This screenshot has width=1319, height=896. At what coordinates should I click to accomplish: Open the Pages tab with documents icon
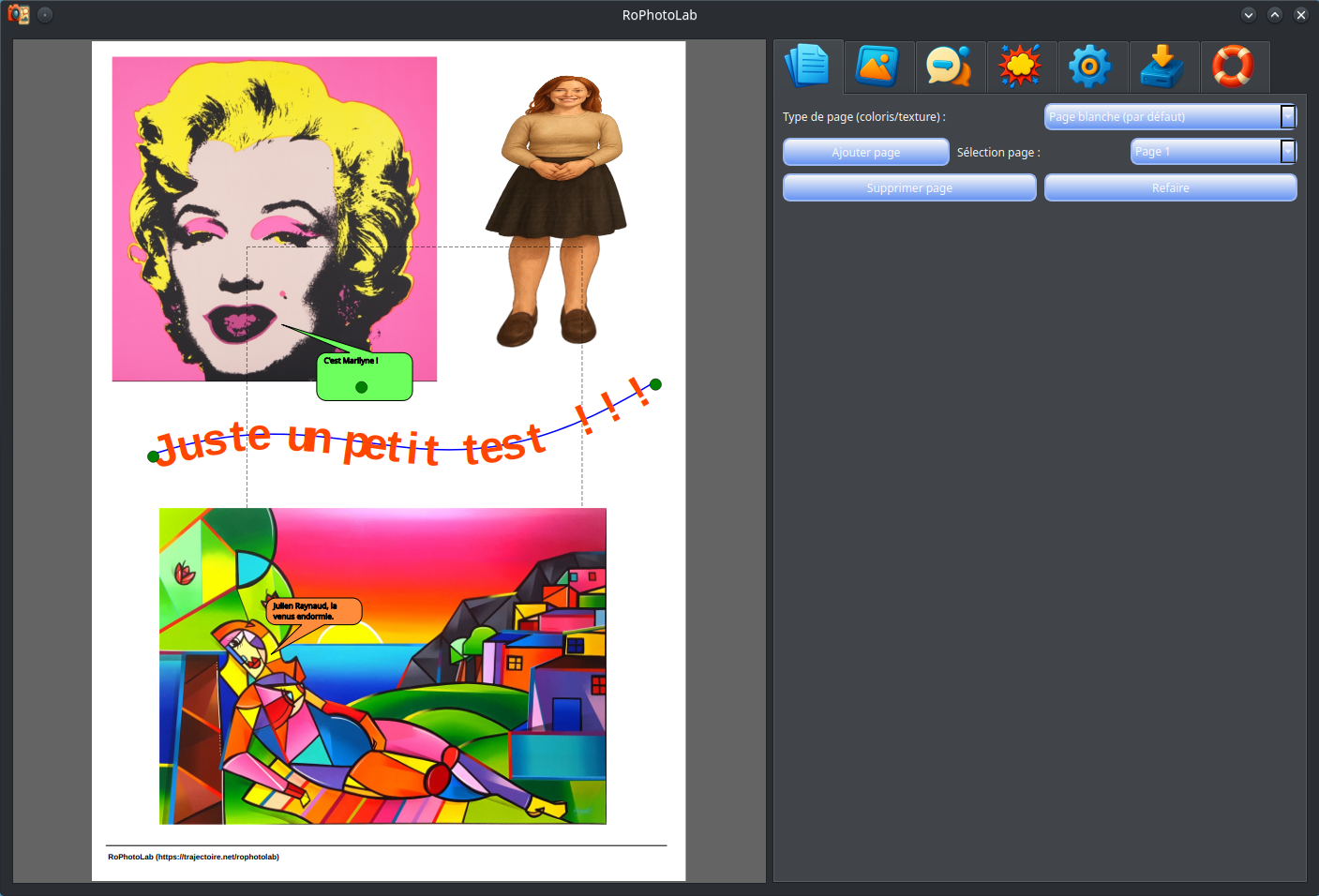pos(807,67)
